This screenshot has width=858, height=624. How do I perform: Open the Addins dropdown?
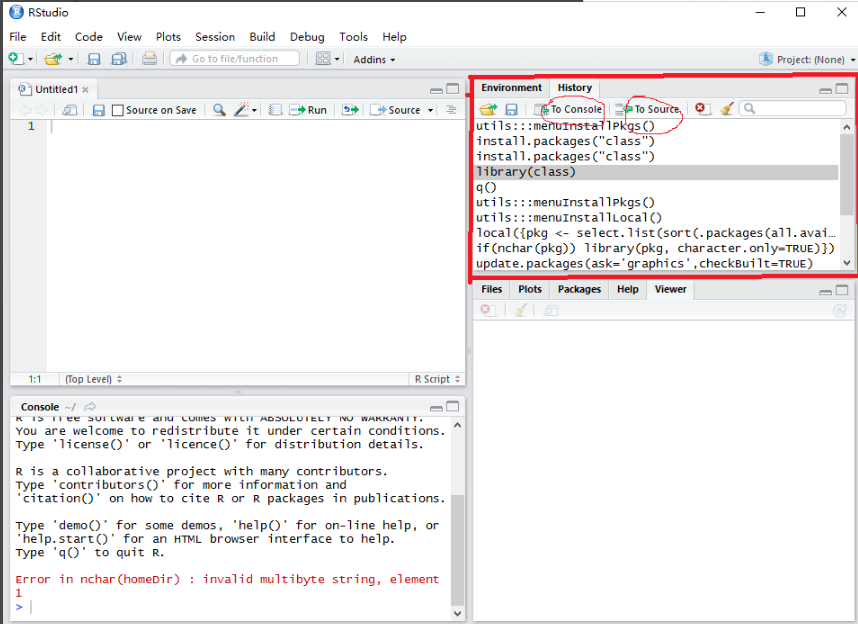[x=374, y=59]
